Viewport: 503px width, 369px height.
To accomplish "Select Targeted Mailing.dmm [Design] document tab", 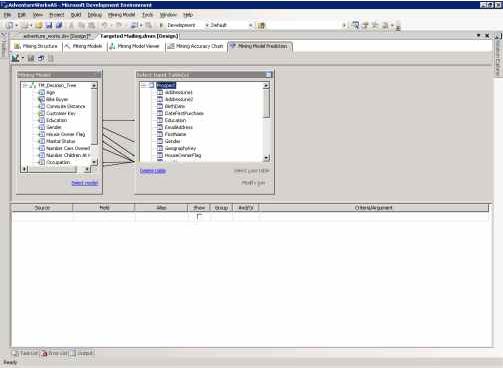I will pyautogui.click(x=139, y=36).
